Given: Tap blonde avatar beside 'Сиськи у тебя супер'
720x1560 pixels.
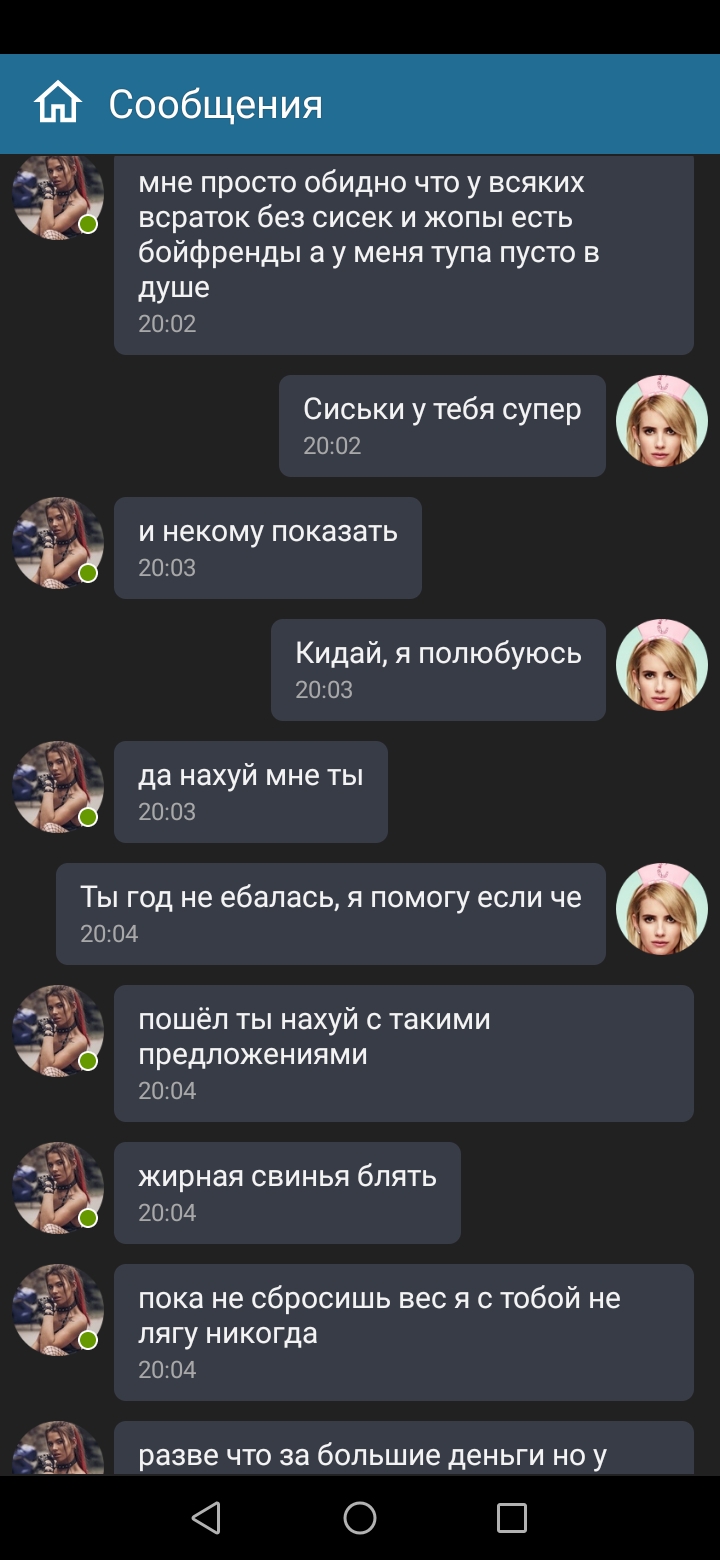Looking at the screenshot, I should coord(662,421).
